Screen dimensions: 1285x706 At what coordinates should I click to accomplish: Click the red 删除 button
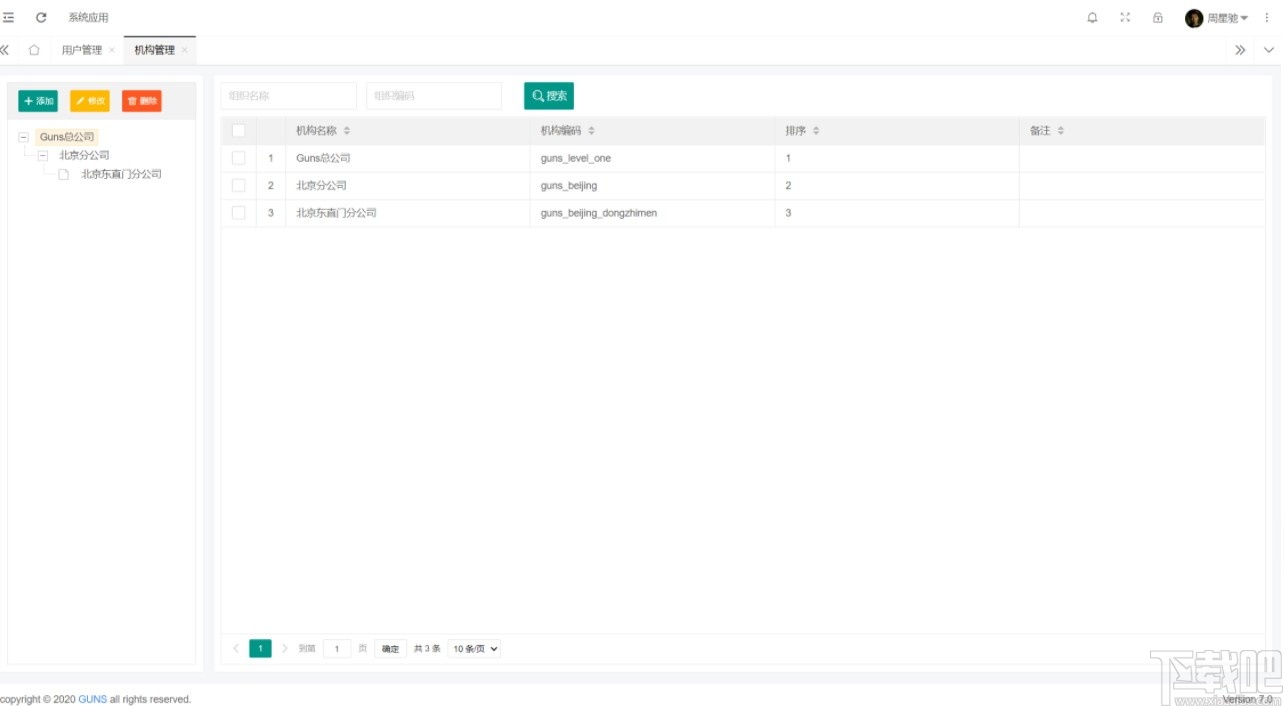click(x=142, y=101)
